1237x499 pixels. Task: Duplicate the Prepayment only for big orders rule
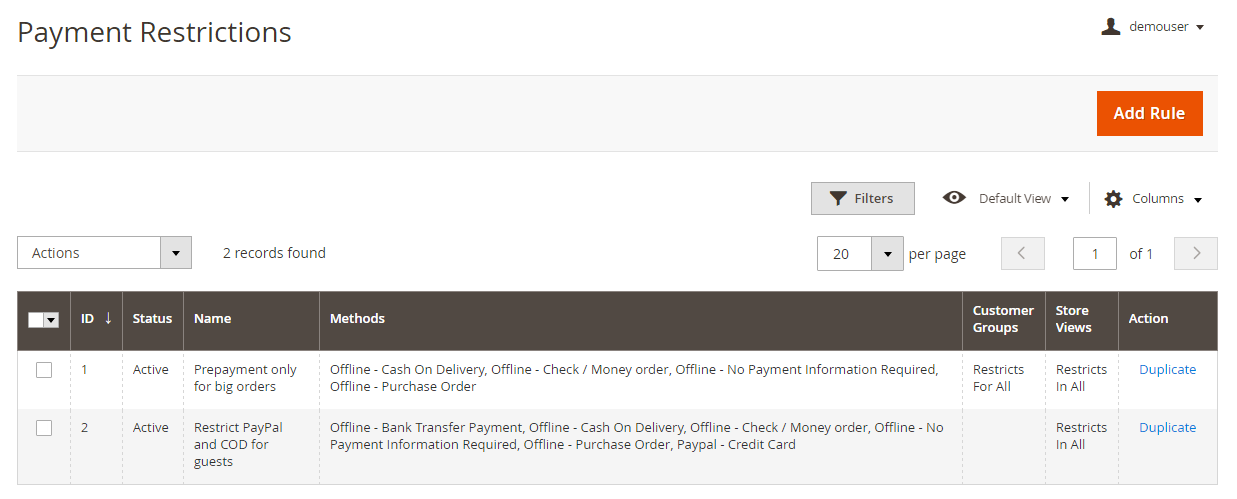pyautogui.click(x=1167, y=369)
